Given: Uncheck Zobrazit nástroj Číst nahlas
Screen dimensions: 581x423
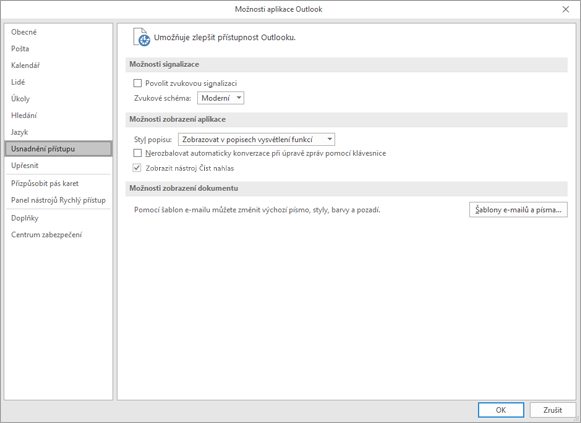Looking at the screenshot, I should (137, 168).
